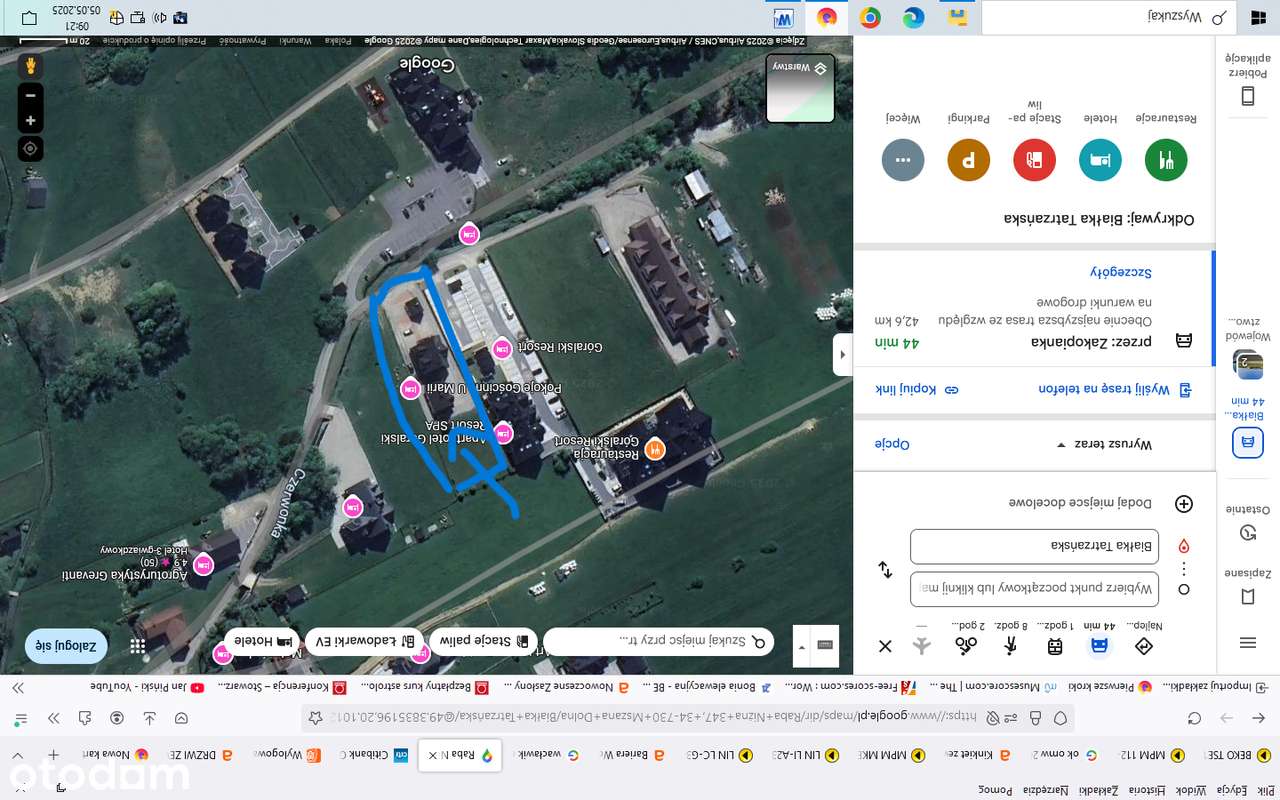Select the flights travel mode

point(922,646)
